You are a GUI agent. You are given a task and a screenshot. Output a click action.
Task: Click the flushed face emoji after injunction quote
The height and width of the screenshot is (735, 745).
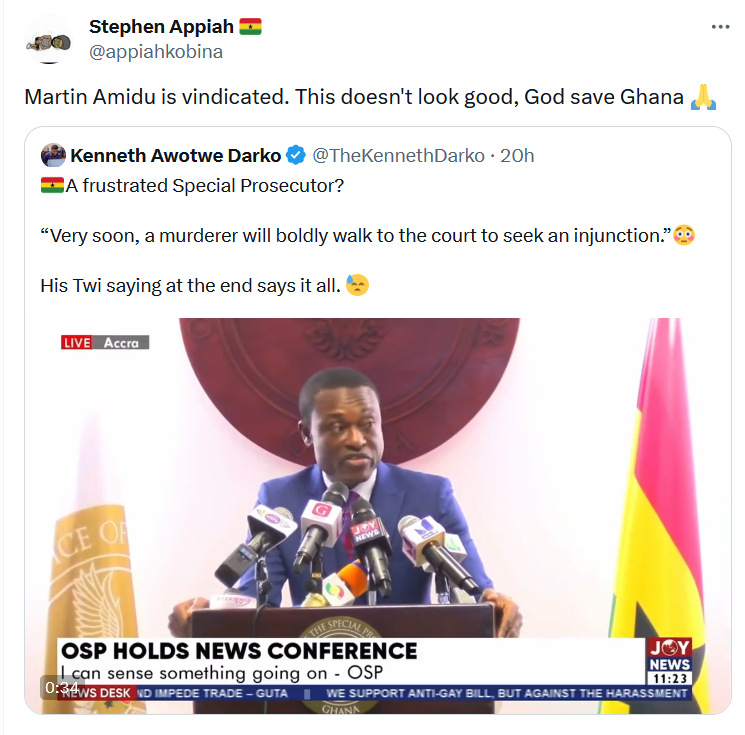pyautogui.click(x=684, y=235)
